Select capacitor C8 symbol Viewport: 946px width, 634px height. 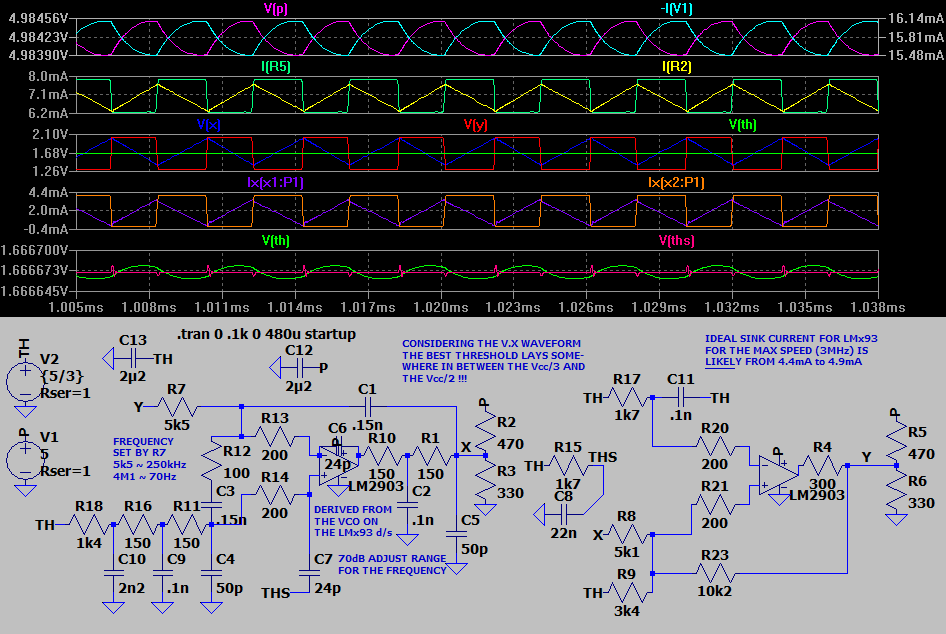565,513
